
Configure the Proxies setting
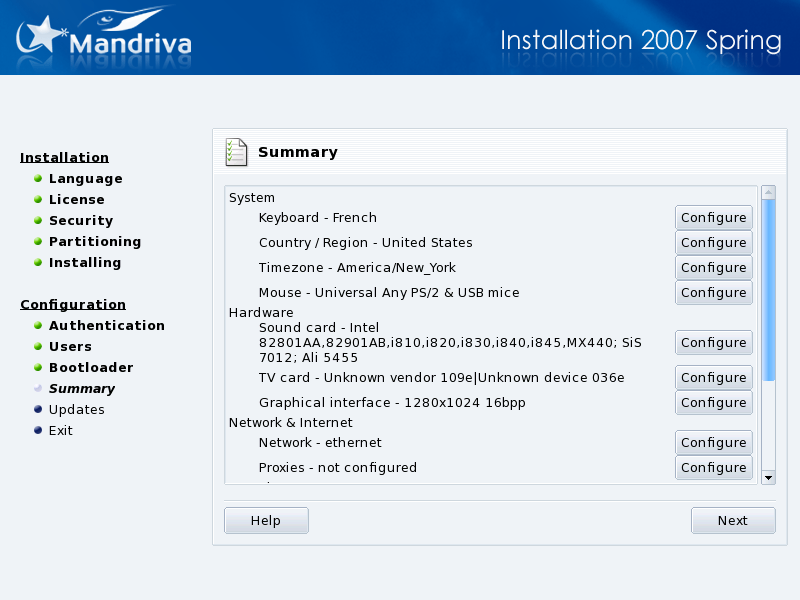click(713, 468)
